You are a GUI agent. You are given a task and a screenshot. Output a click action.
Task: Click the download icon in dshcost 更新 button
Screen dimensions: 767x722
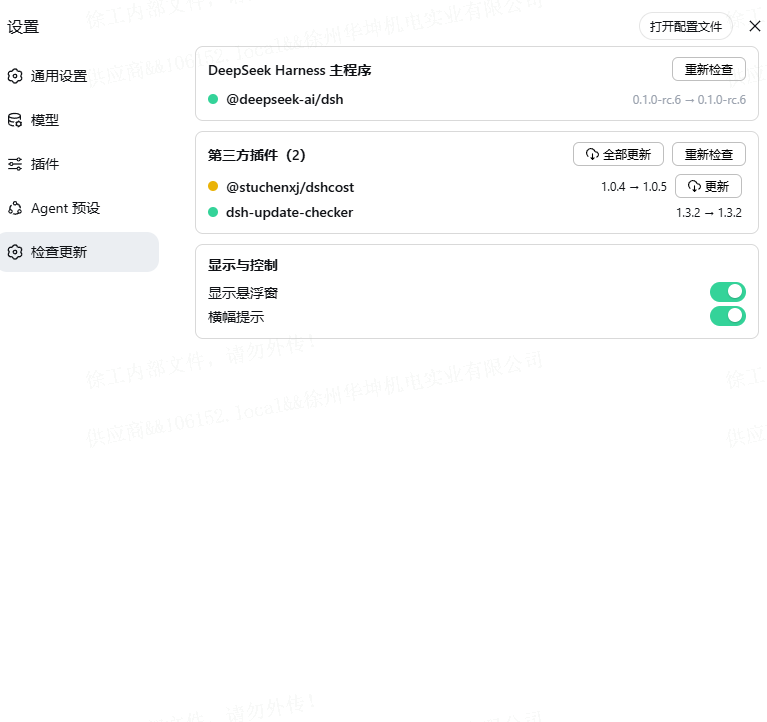click(694, 186)
